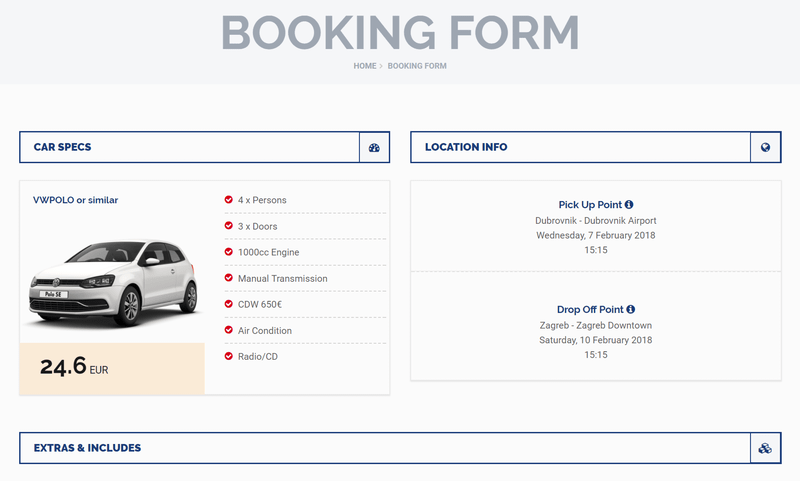Click the check icon beside 4 x Persons
Image resolution: width=800 pixels, height=481 pixels.
pyautogui.click(x=229, y=200)
